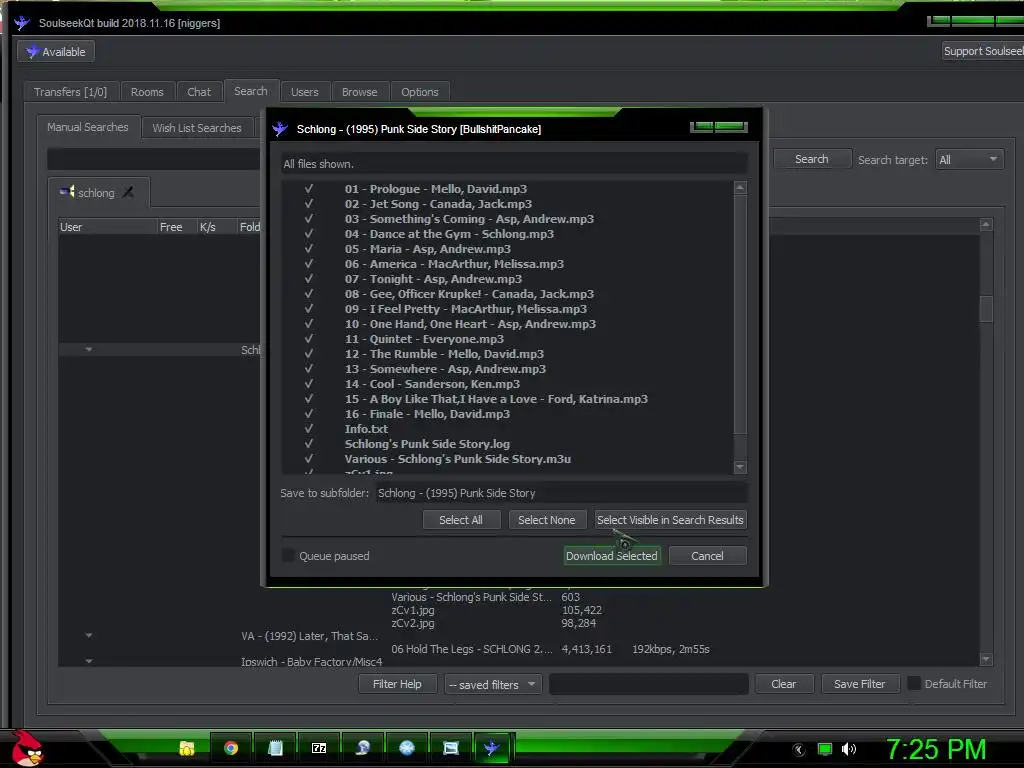Uncheck 06 - America - MacArthur, Melissa.mp3
The width and height of the screenshot is (1024, 768).
(308, 264)
